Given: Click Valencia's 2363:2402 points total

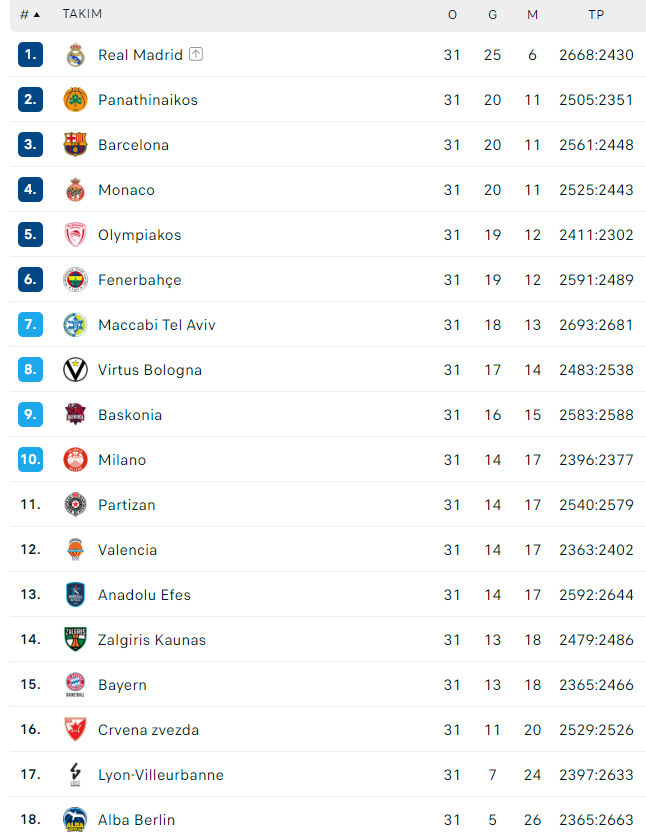Looking at the screenshot, I should [596, 550].
